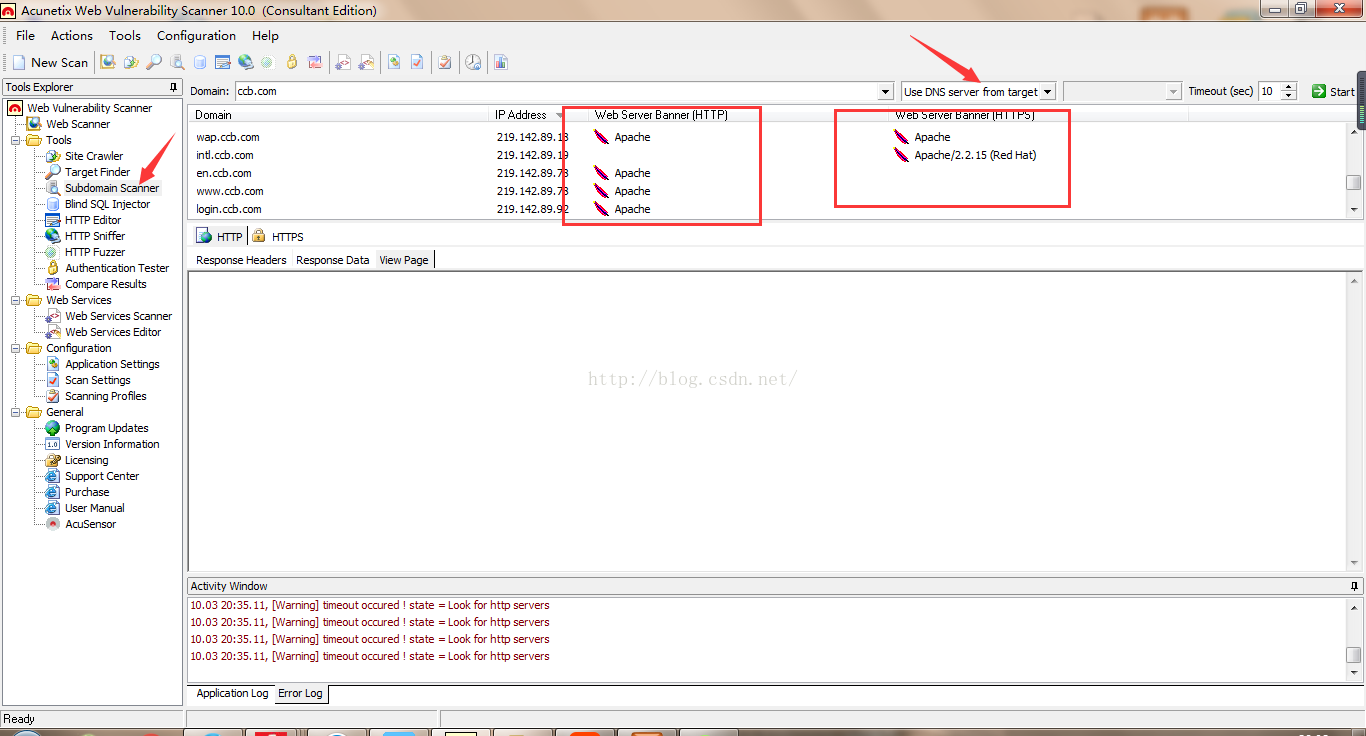1366x736 pixels.
Task: Open Web Services Editor toolbar icon
Action: pyautogui.click(x=367, y=62)
